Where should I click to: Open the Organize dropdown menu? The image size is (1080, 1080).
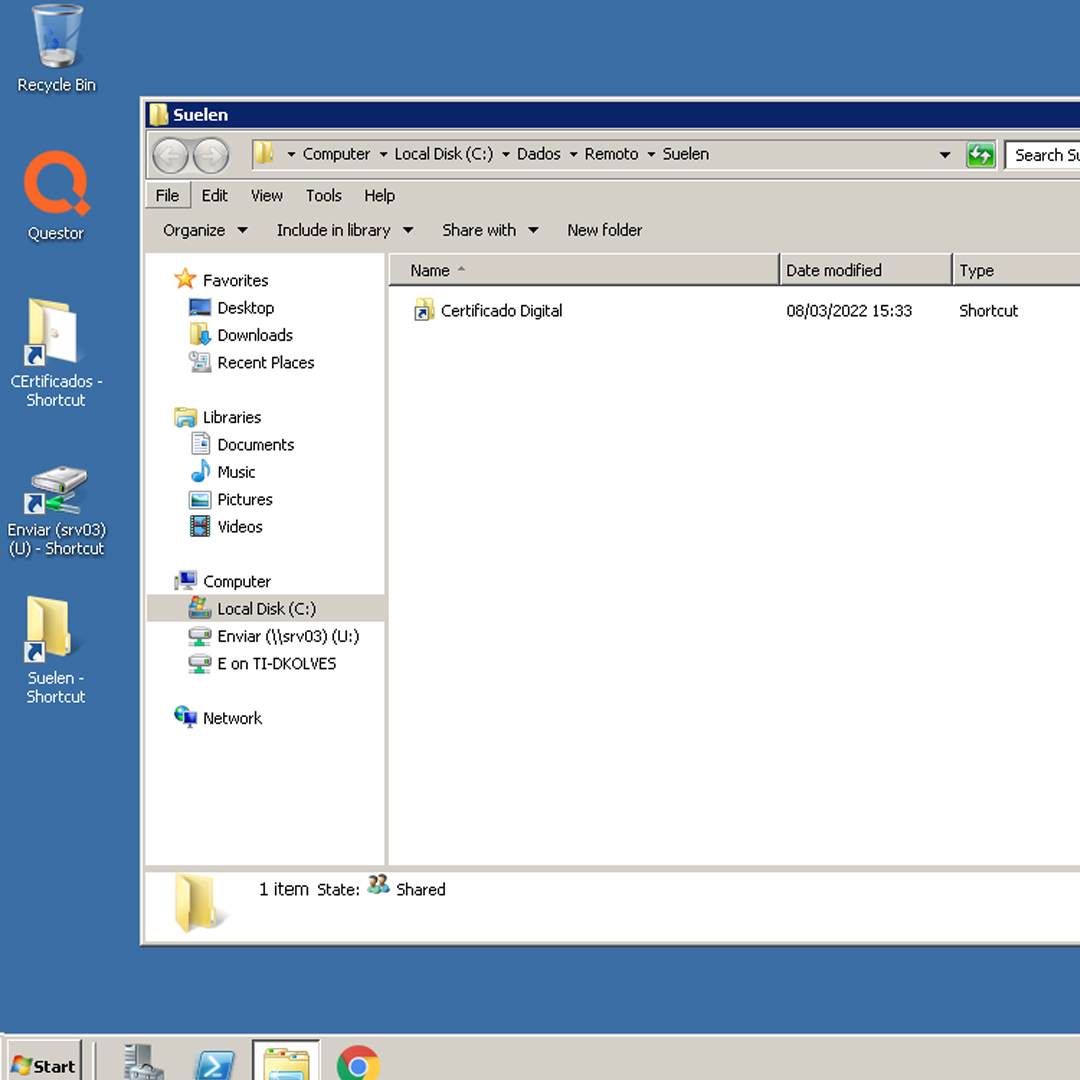click(204, 230)
